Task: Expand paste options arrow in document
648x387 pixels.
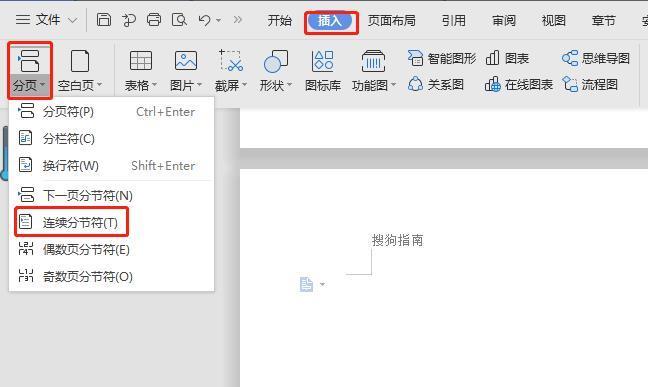Action: coord(322,284)
